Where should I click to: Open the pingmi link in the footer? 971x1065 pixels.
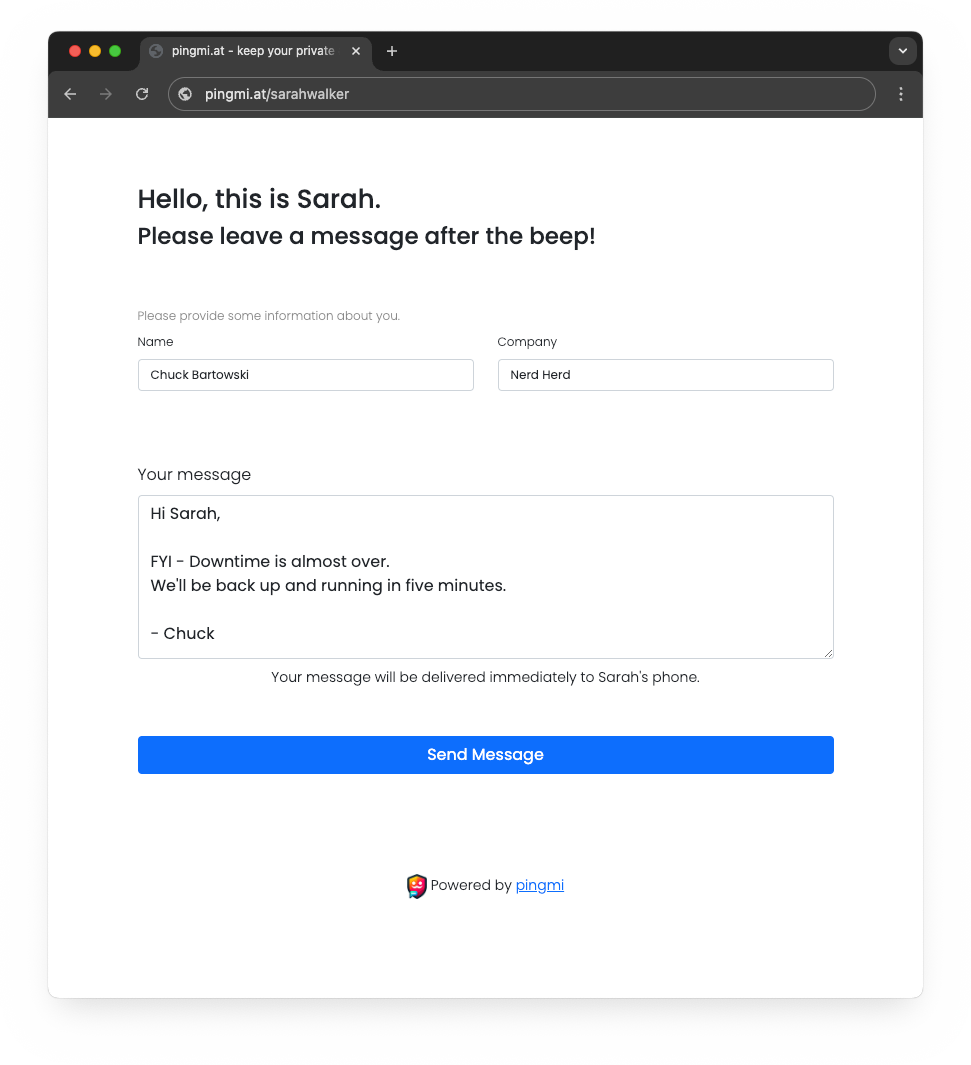point(540,885)
